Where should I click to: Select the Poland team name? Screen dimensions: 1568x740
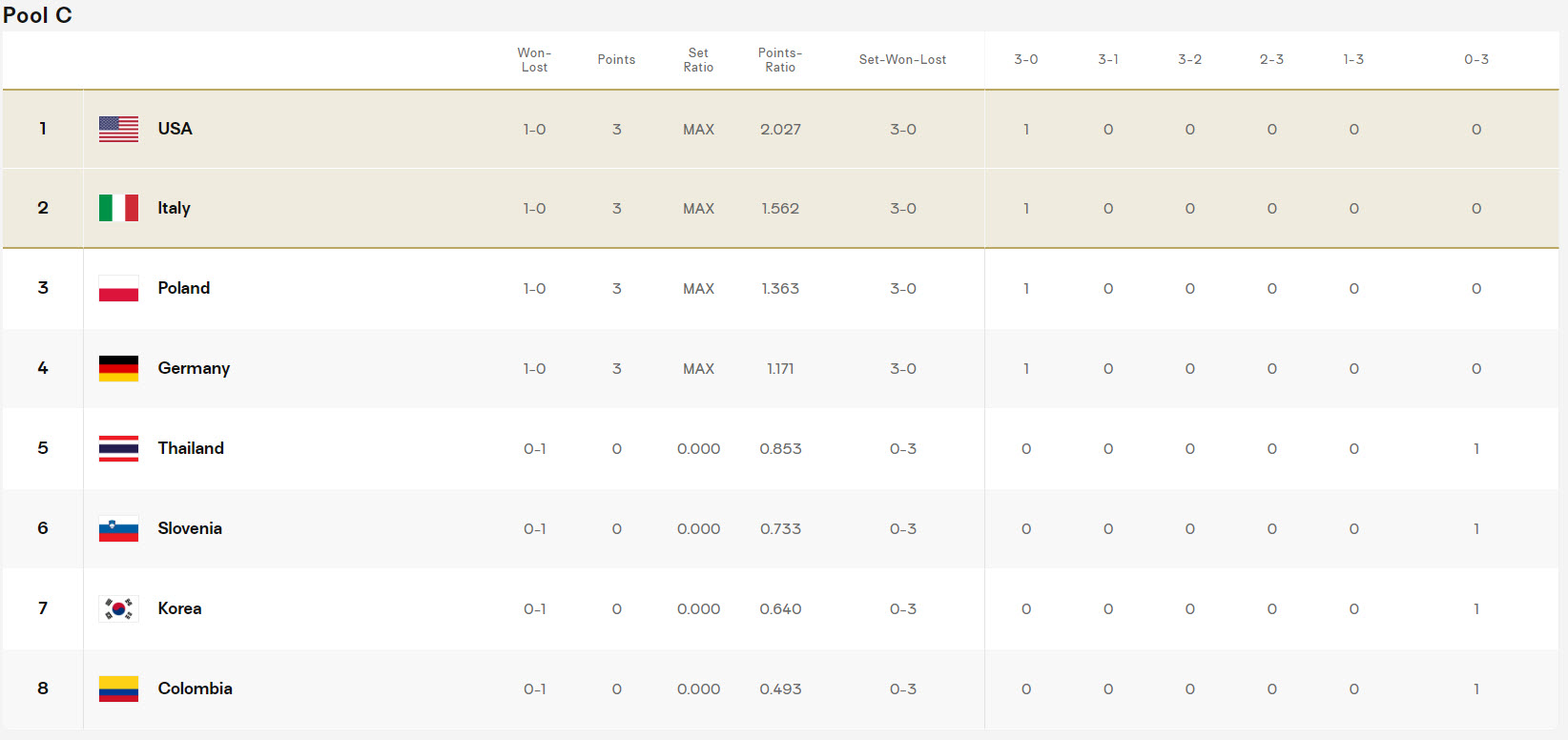(x=183, y=288)
